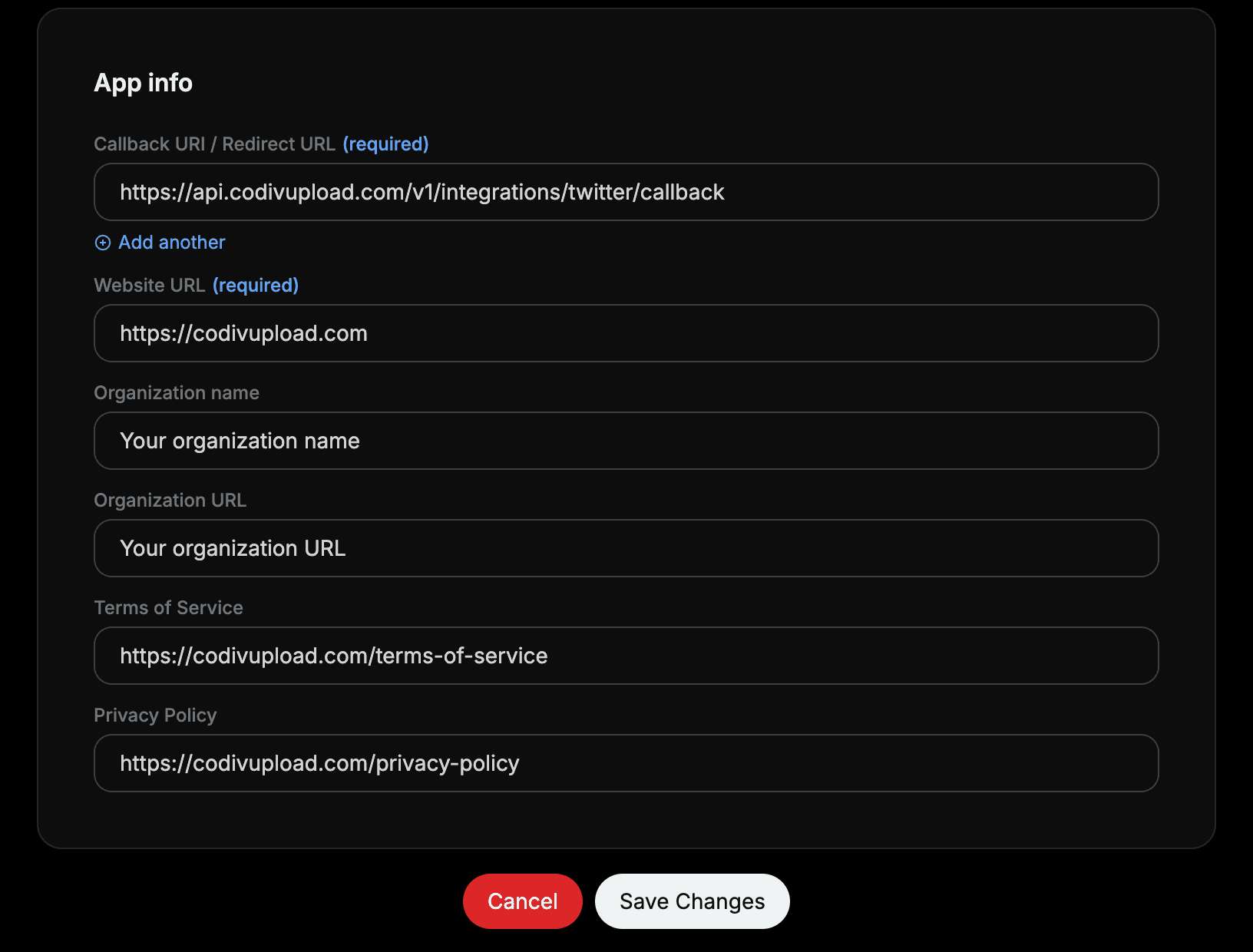Click the Privacy Policy field
This screenshot has height=952, width=1253.
pyautogui.click(x=626, y=763)
